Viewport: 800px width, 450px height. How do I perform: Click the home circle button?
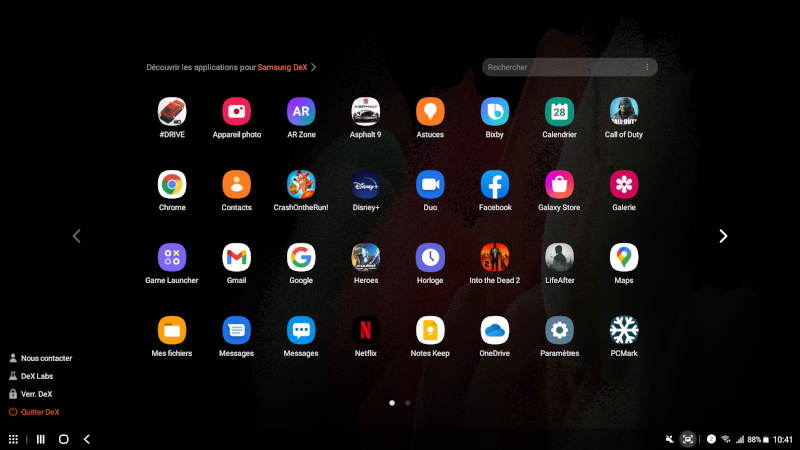63,439
